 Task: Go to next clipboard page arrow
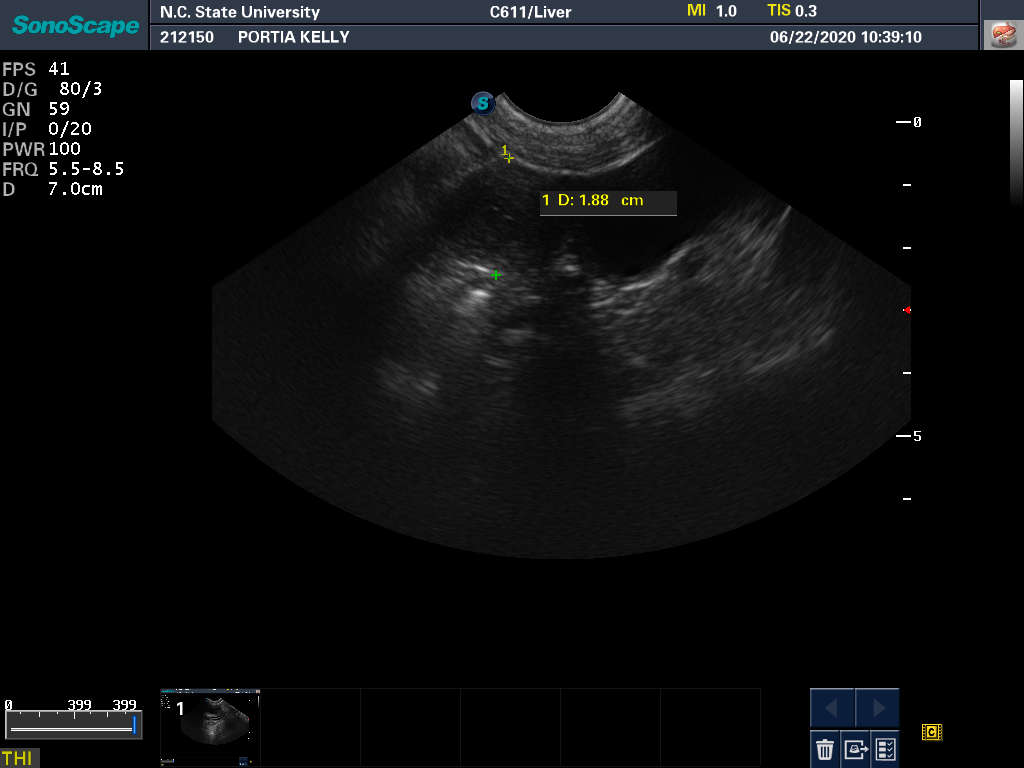pos(878,708)
